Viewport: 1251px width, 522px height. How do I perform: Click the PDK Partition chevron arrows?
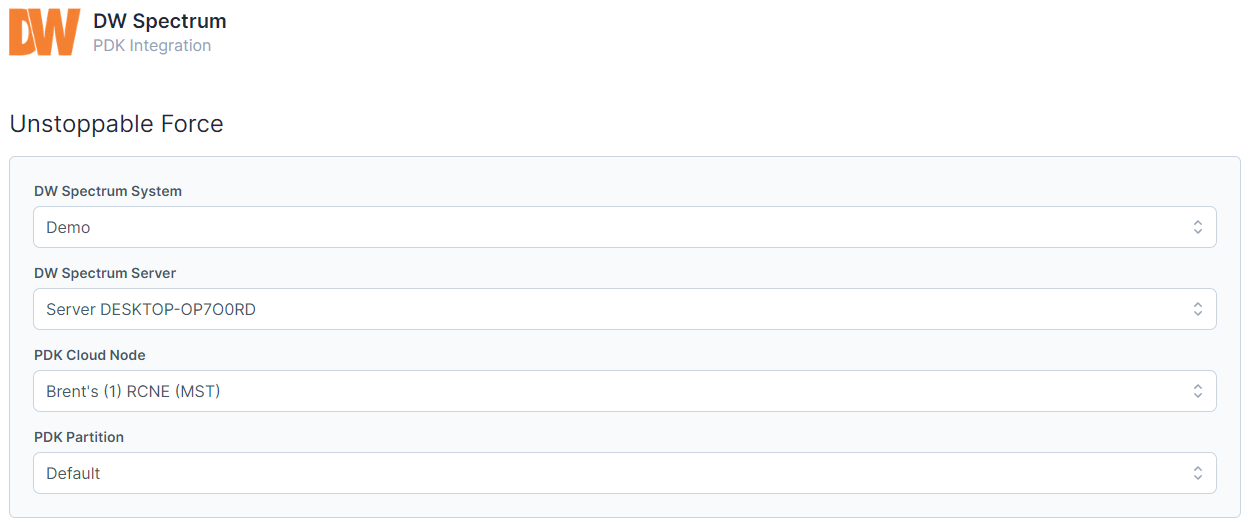pyautogui.click(x=1197, y=473)
